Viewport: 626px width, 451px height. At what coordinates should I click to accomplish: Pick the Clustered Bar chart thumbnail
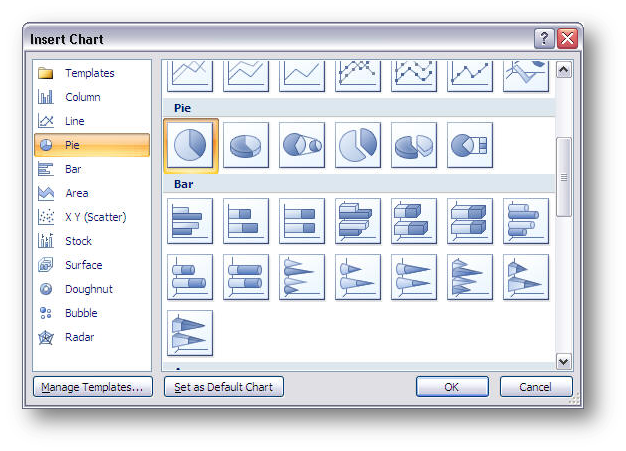(190, 221)
